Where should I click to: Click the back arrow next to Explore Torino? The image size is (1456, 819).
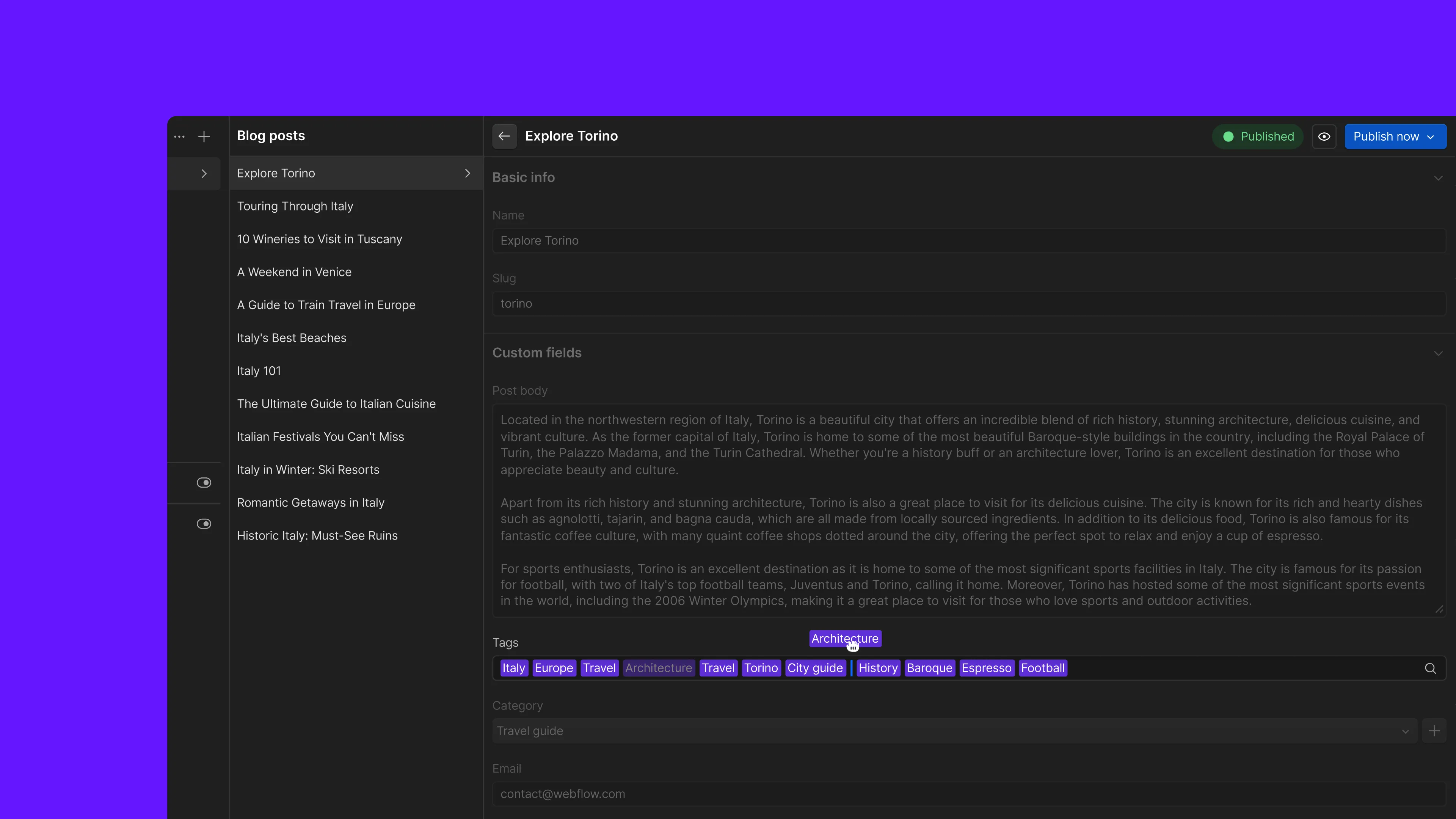tap(504, 136)
